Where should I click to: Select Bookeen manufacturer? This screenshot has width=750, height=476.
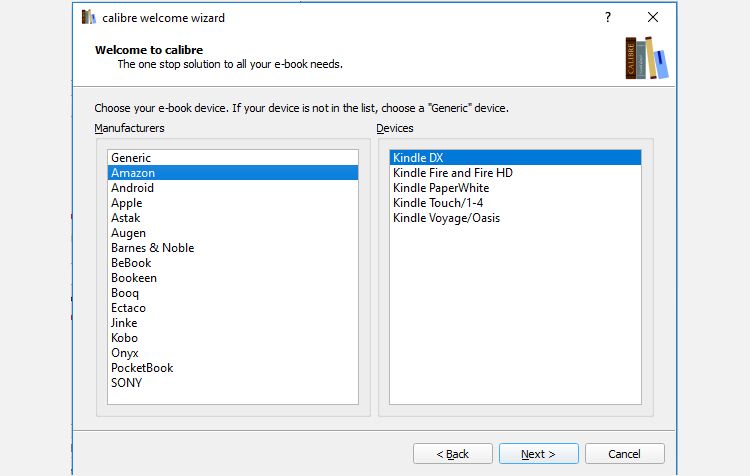point(233,278)
